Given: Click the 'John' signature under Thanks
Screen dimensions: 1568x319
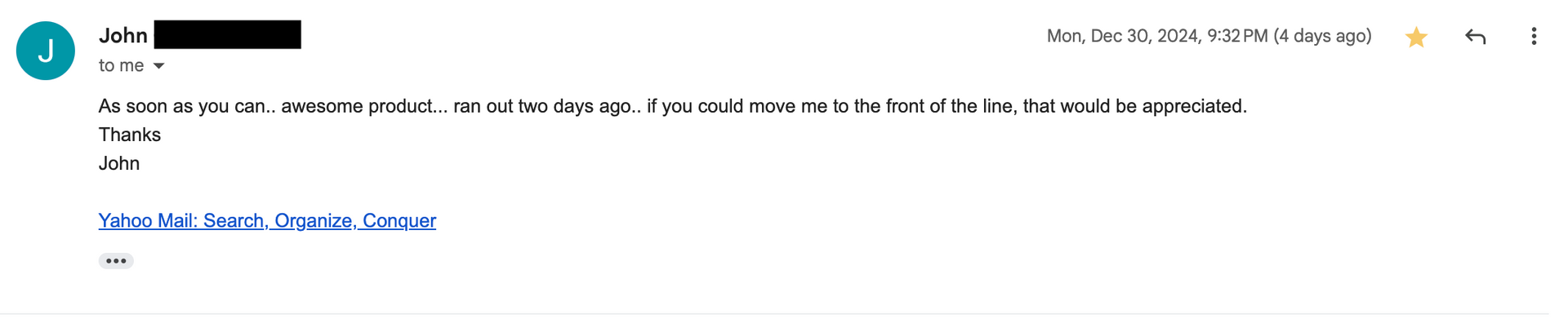Looking at the screenshot, I should click(119, 163).
